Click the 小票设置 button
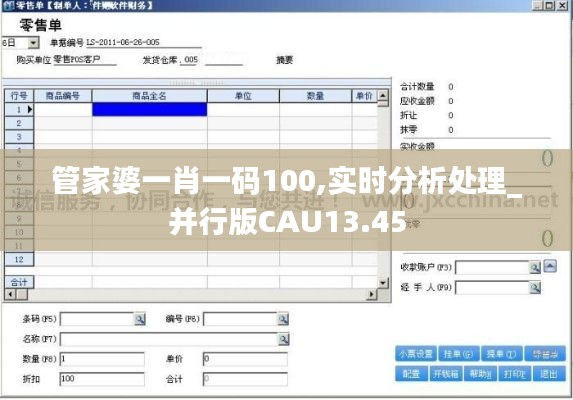This screenshot has width=573, height=400. [x=416, y=354]
